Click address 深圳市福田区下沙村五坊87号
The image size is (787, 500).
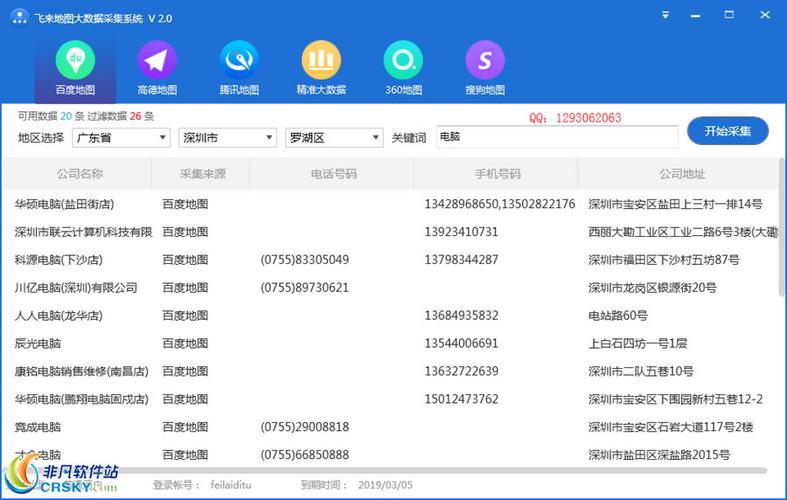664,260
